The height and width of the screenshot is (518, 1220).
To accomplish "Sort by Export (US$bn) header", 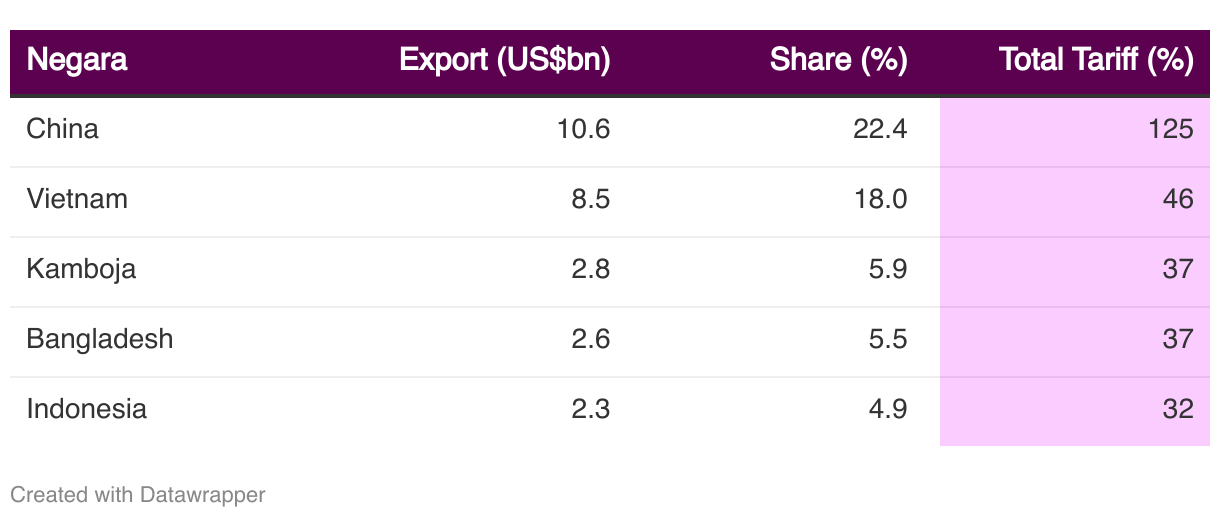I will coord(504,61).
